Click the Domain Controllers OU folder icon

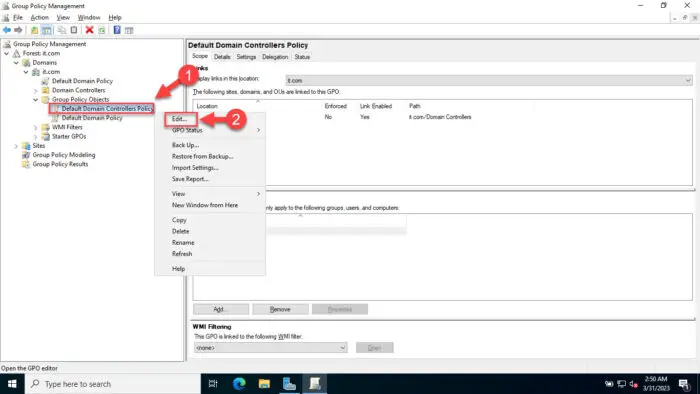point(46,90)
